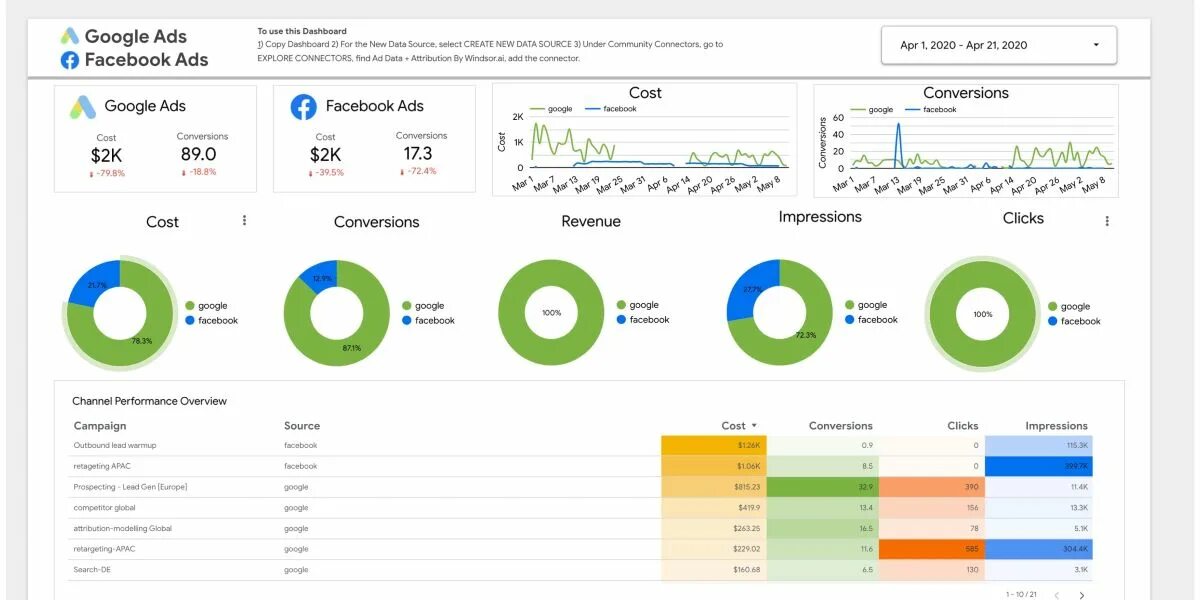Click the $815.23 cost cell
Image resolution: width=1200 pixels, height=600 pixels.
click(x=714, y=487)
